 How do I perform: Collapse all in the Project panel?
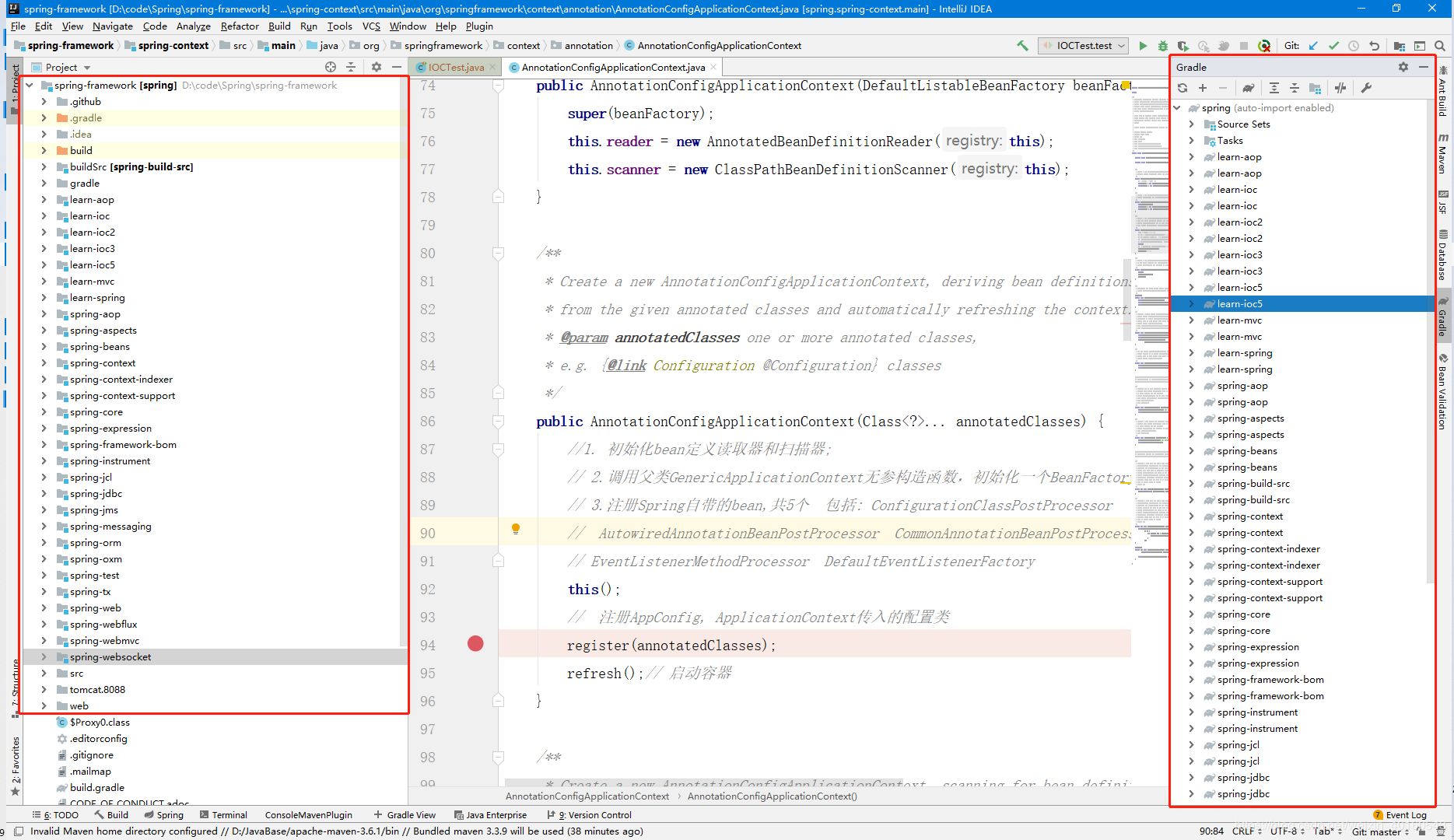point(351,67)
